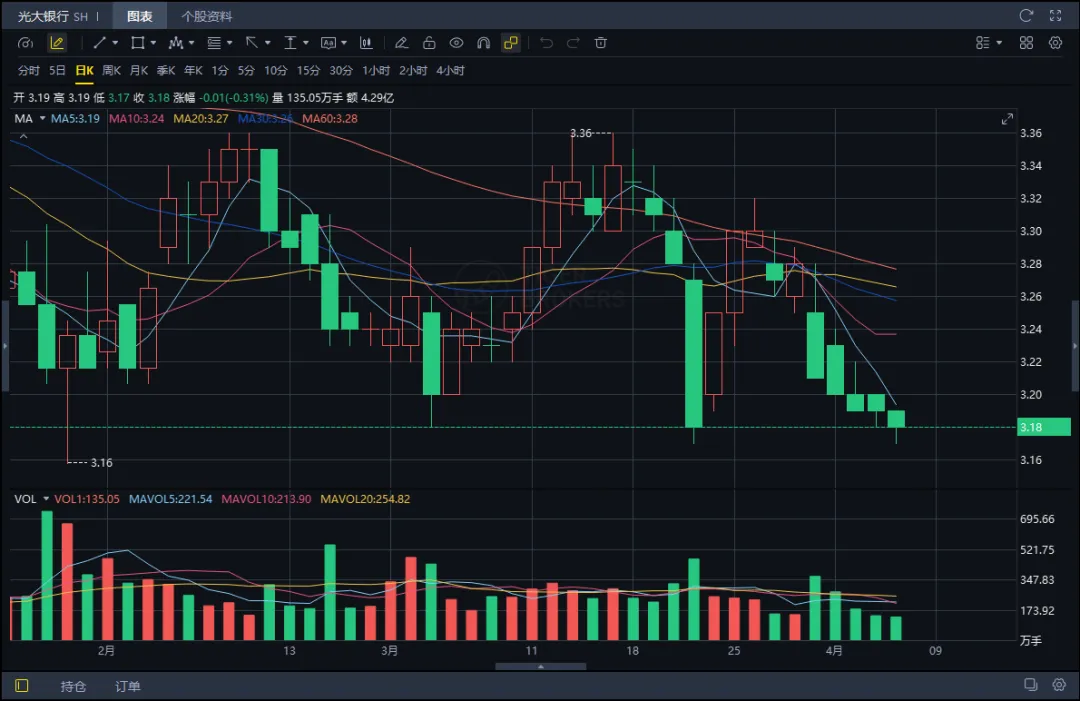Expand the rectangle shape tool options

153,43
